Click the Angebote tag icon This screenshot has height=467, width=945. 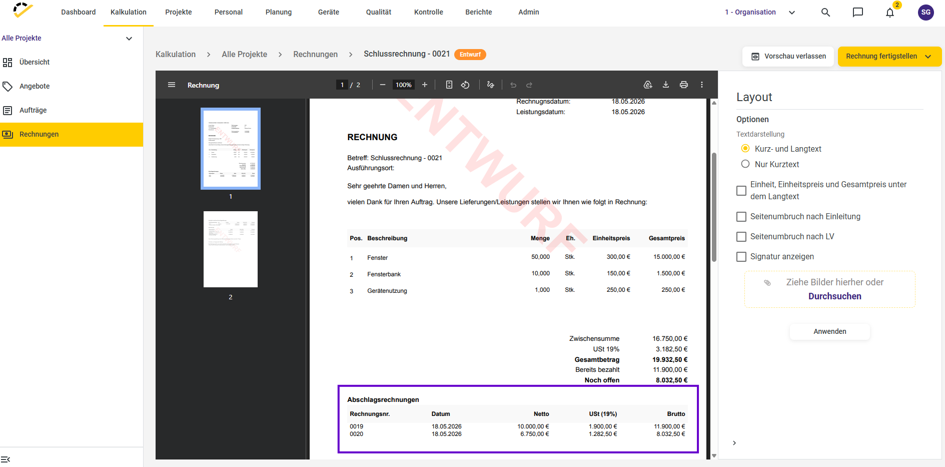pyautogui.click(x=7, y=86)
